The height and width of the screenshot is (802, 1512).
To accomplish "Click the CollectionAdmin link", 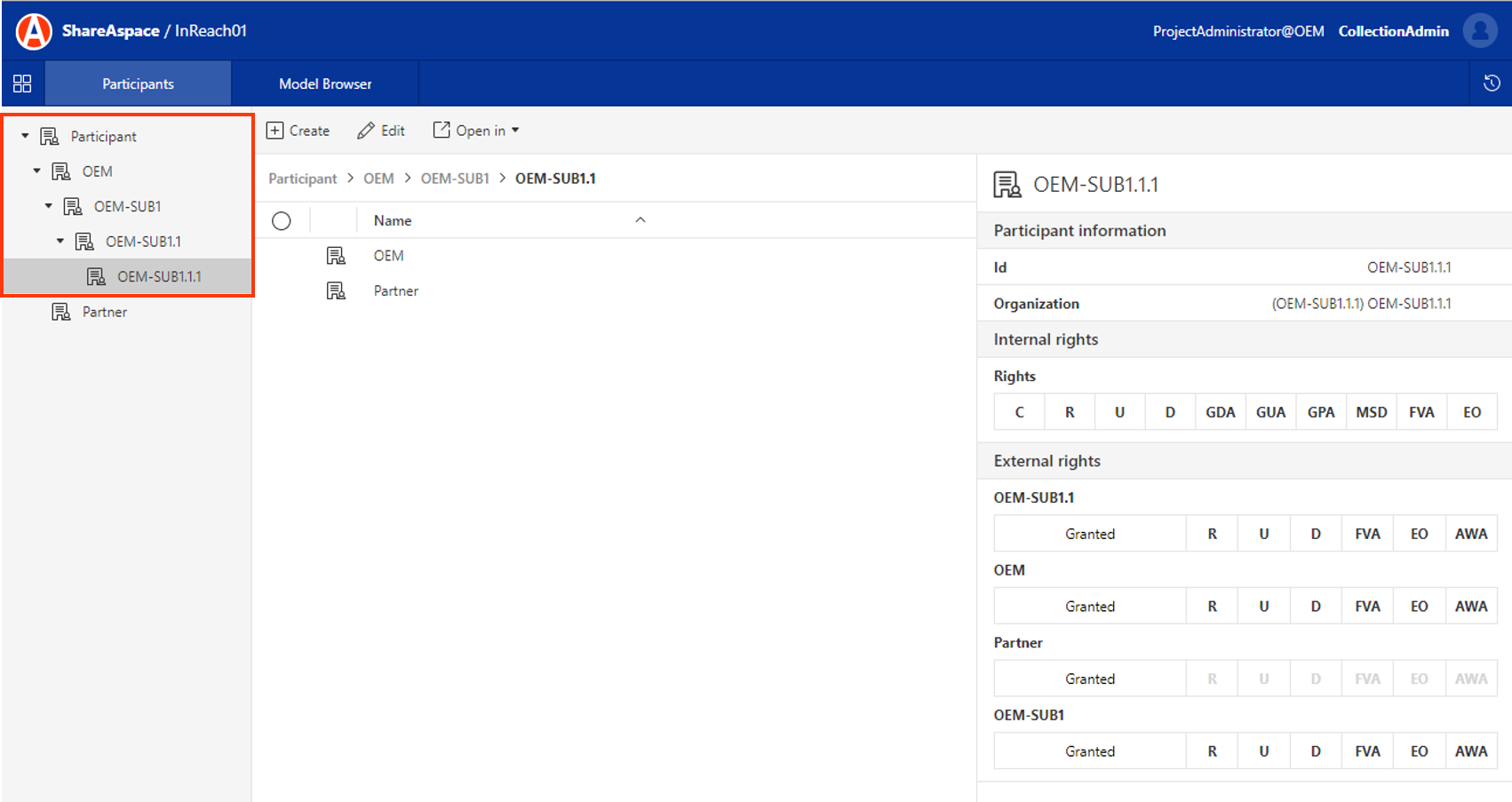I will 1393,31.
